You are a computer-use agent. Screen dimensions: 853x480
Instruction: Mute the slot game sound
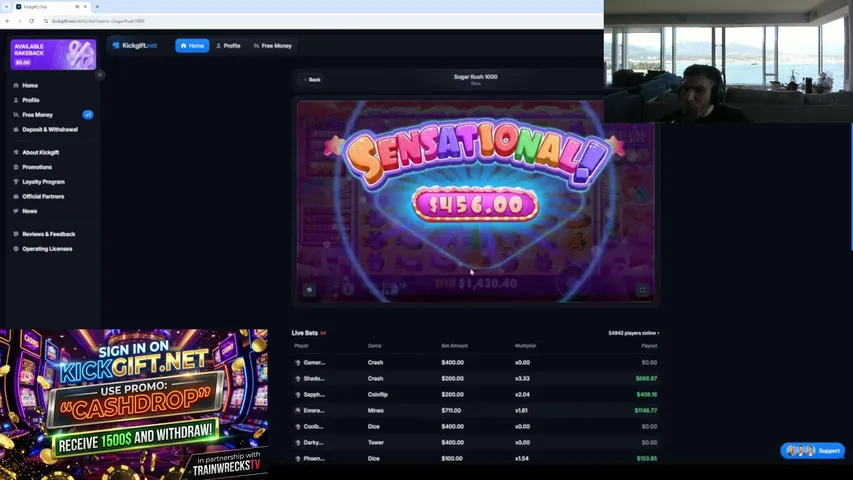(309, 290)
